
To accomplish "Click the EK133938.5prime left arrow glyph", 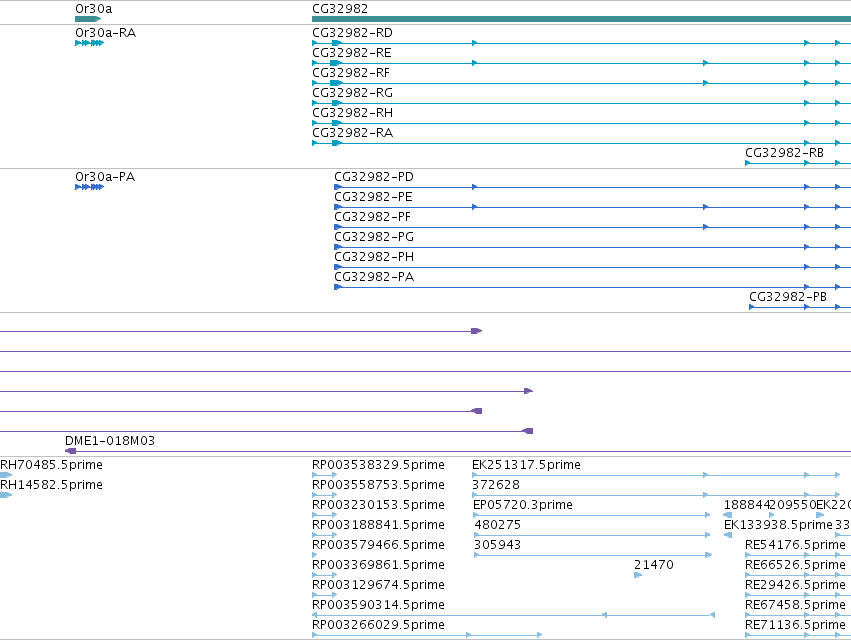I will [728, 535].
